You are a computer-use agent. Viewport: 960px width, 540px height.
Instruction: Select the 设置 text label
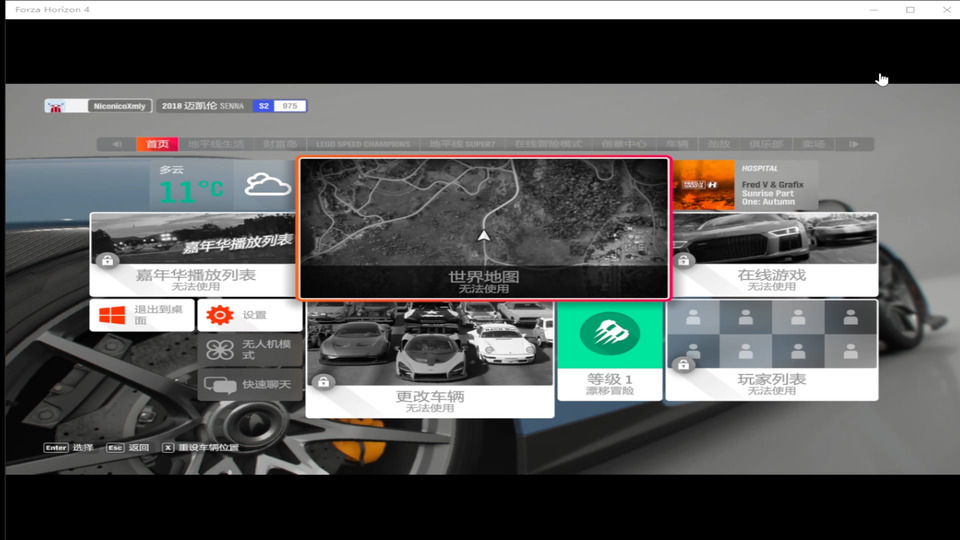click(254, 315)
